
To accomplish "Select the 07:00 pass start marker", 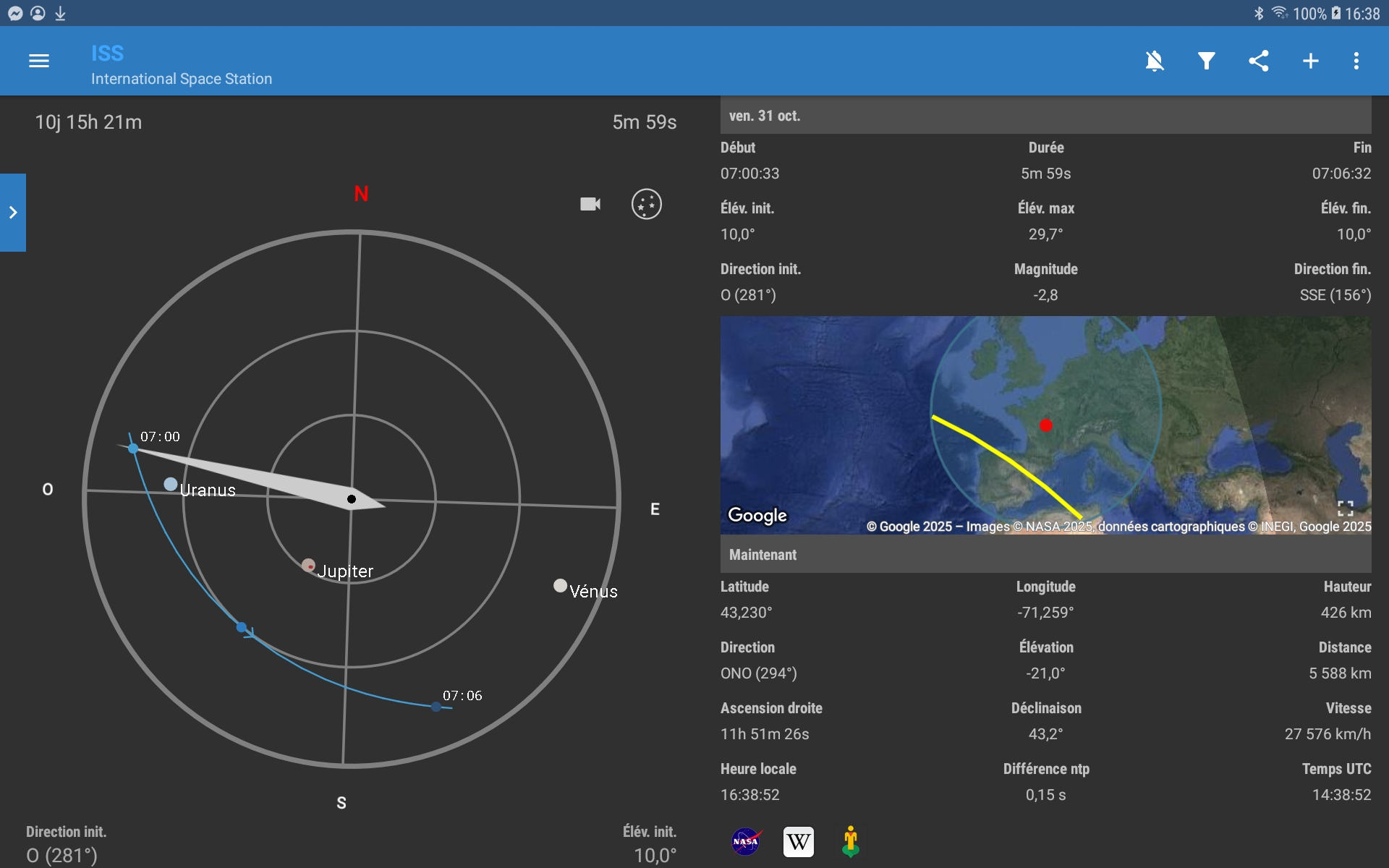I will (133, 448).
